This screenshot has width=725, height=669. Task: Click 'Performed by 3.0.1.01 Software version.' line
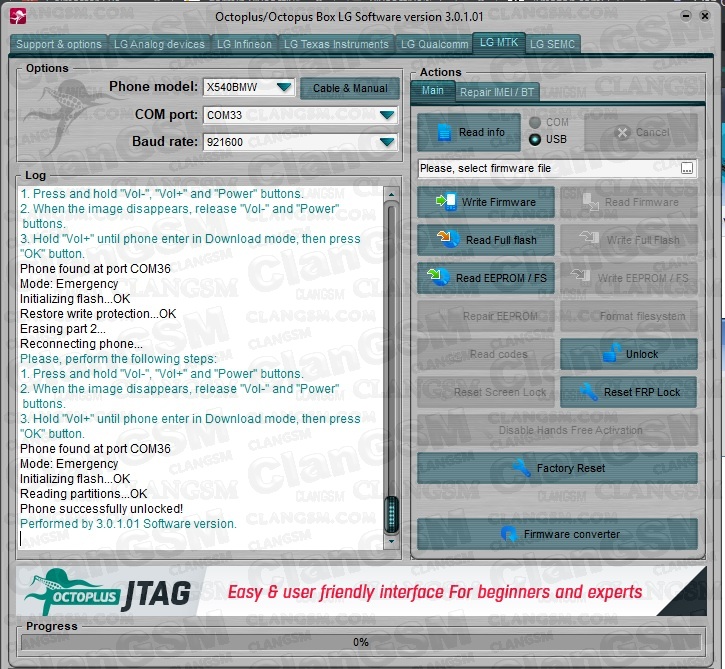[x=128, y=523]
